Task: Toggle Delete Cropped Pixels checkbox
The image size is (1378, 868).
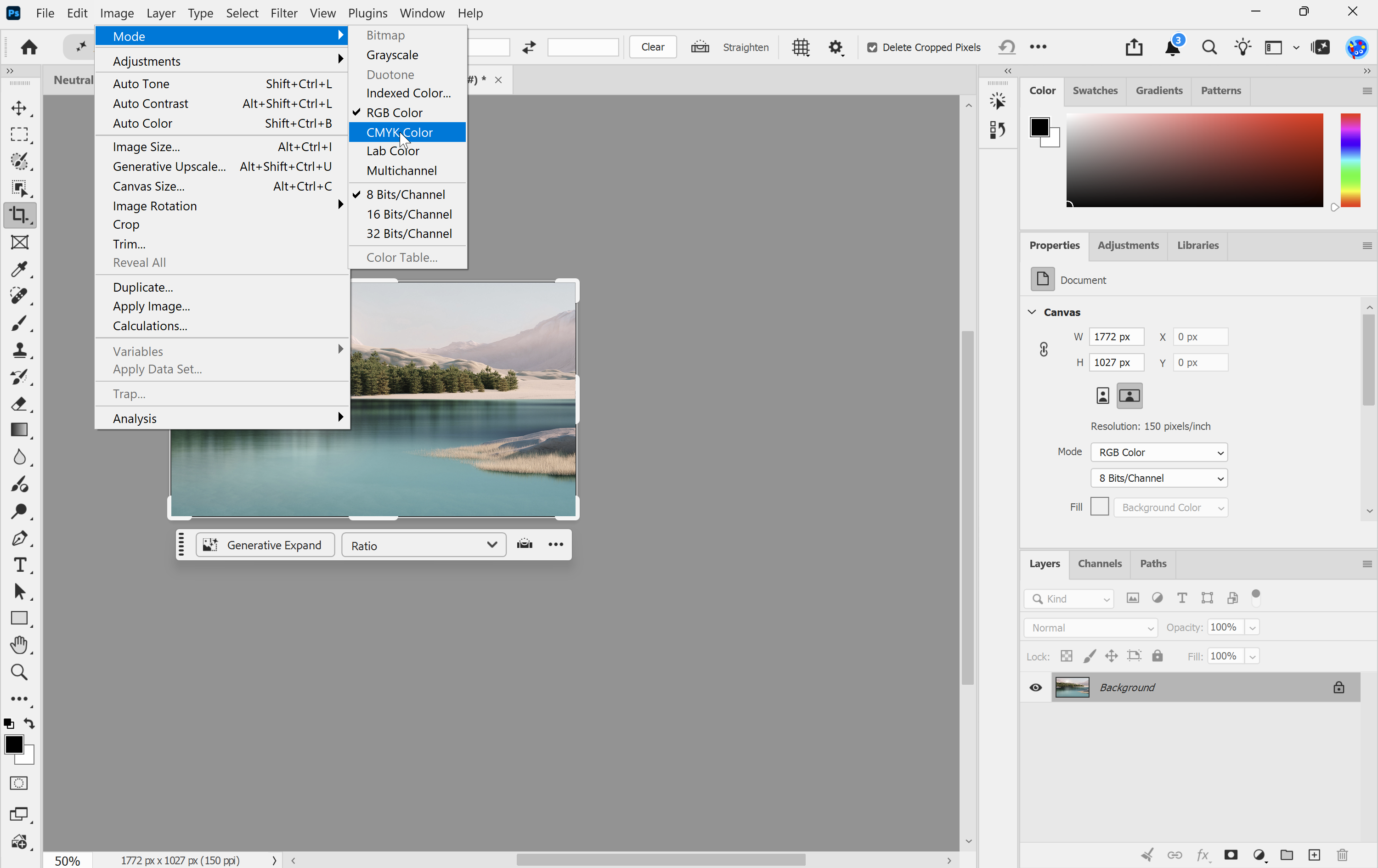Action: 872,47
